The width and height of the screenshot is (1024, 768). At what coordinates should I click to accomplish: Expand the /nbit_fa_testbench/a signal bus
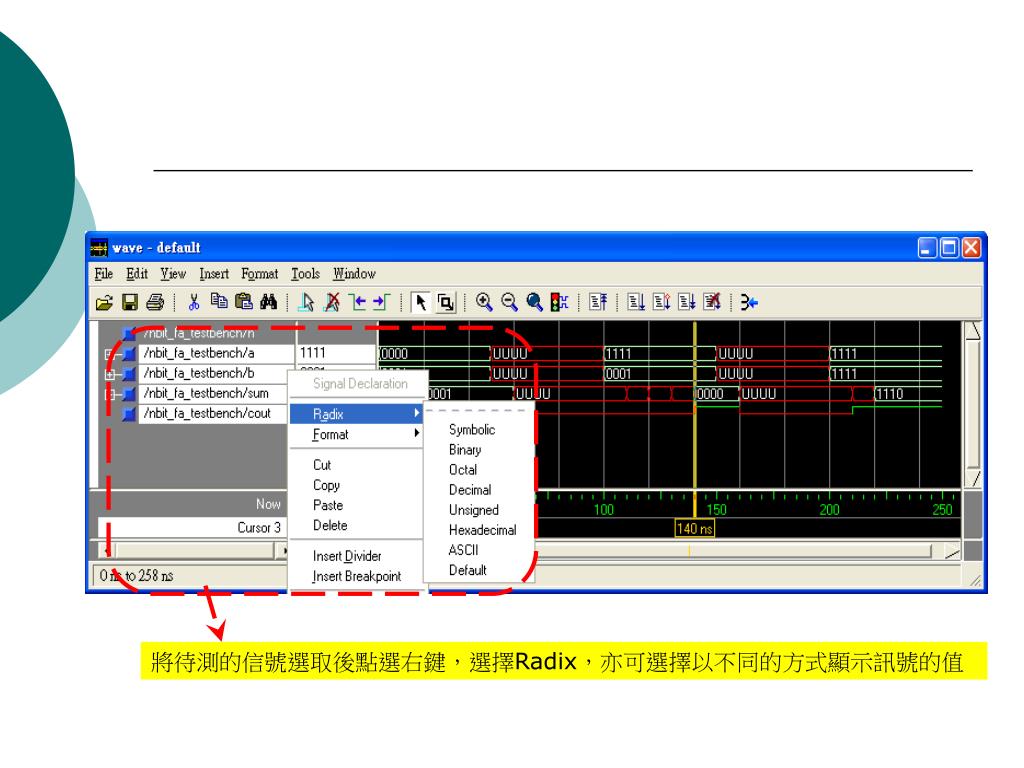point(110,355)
